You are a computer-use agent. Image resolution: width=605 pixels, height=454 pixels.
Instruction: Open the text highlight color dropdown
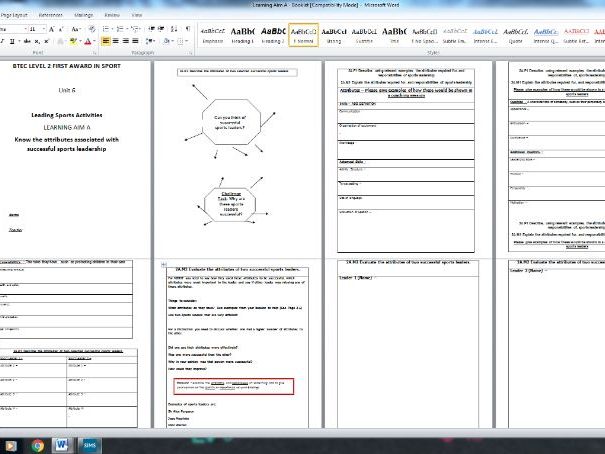[x=79, y=41]
